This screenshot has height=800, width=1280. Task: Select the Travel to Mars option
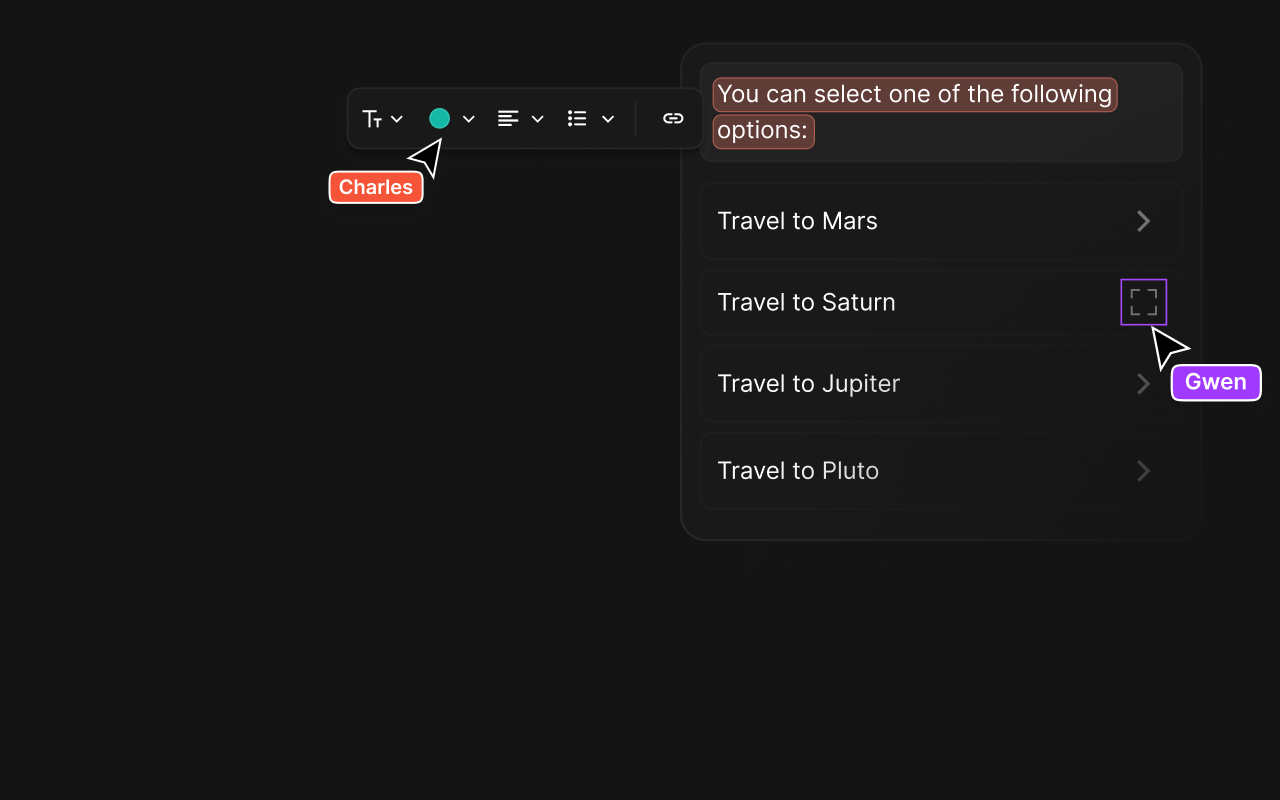797,221
